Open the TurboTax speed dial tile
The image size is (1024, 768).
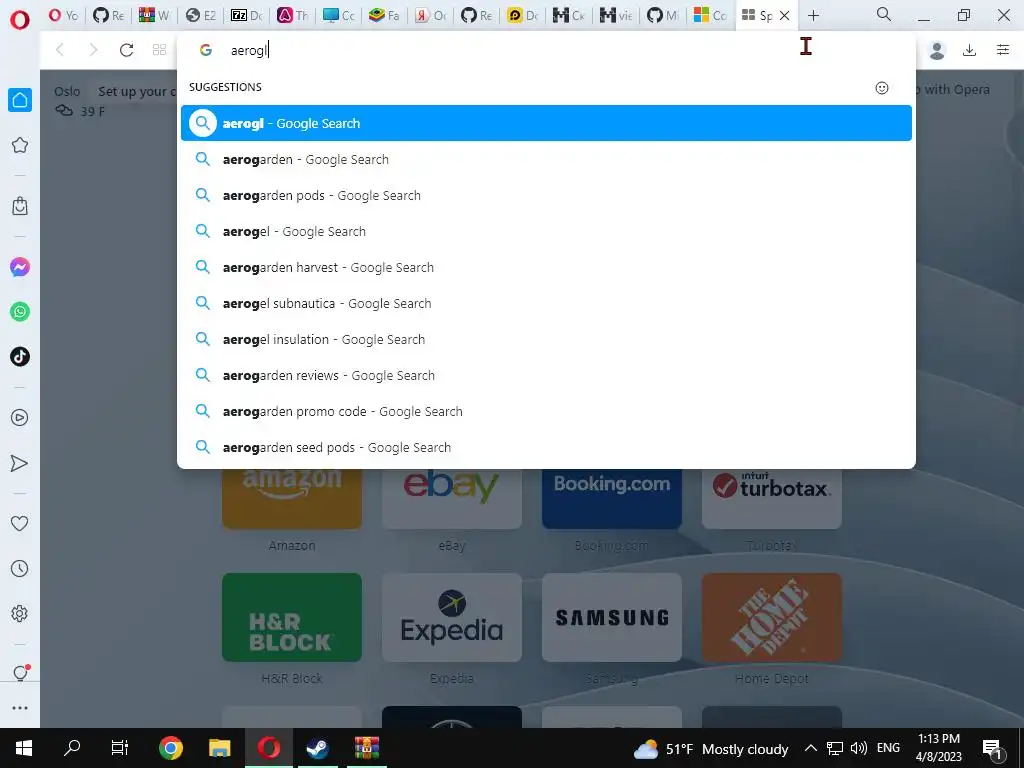click(772, 498)
